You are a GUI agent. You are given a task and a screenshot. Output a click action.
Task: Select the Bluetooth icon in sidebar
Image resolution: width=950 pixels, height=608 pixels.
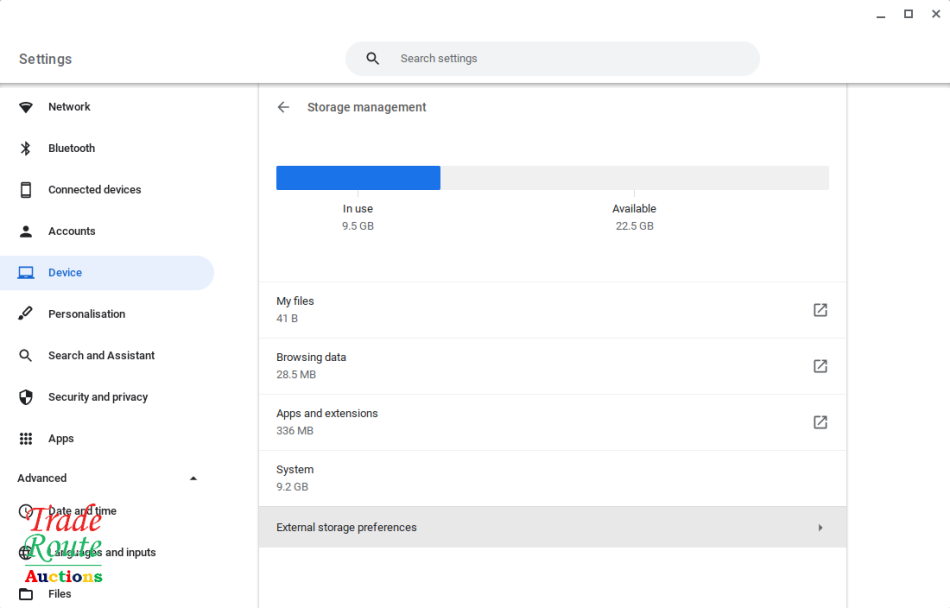coord(25,148)
